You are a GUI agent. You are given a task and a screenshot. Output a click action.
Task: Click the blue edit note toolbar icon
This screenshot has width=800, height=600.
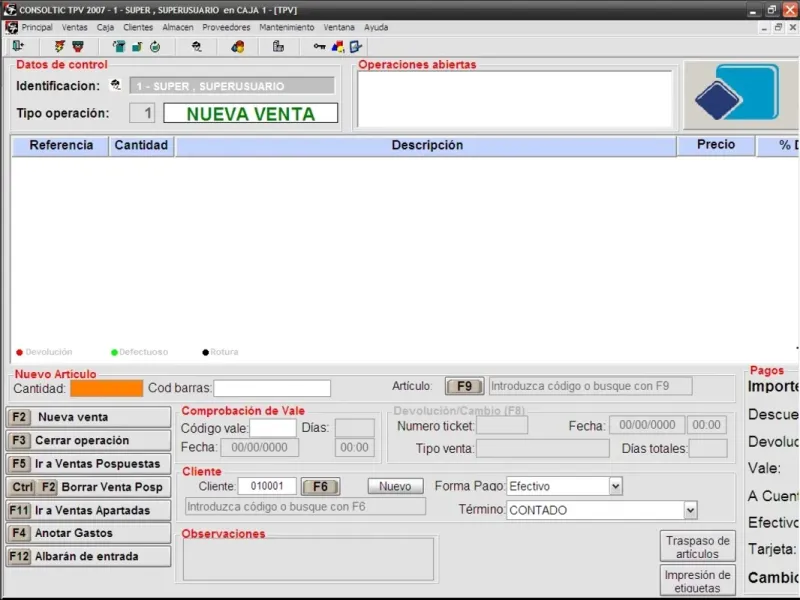tap(356, 47)
